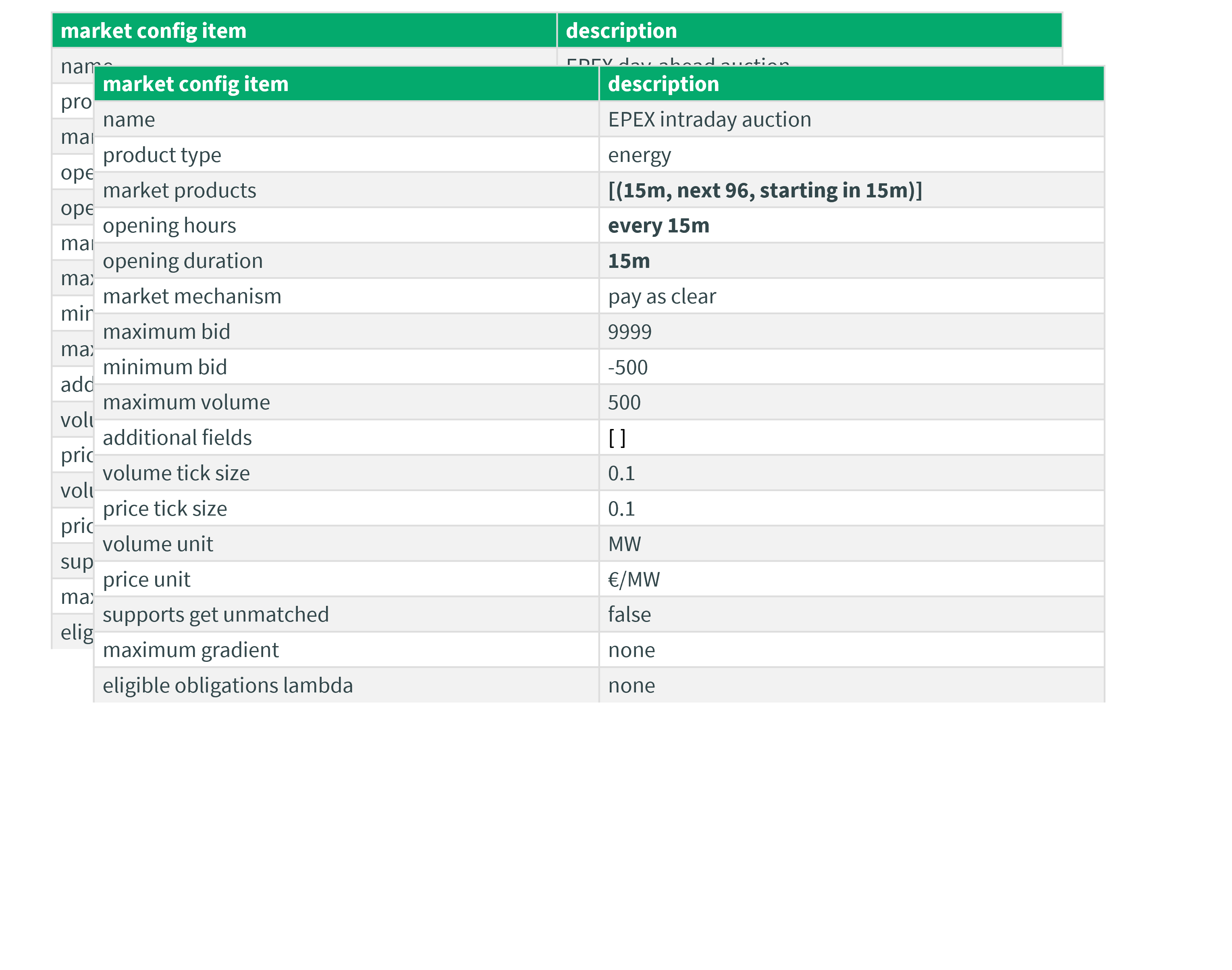The height and width of the screenshot is (970, 1232).
Task: Click the empty brackets additional fields value
Action: pos(617,438)
